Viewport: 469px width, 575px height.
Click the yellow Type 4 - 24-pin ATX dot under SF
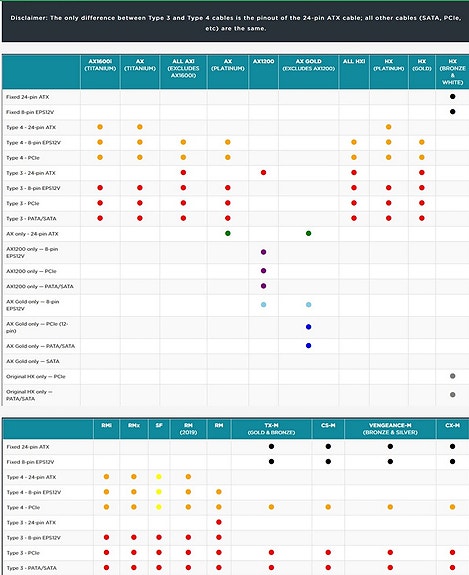click(x=159, y=477)
